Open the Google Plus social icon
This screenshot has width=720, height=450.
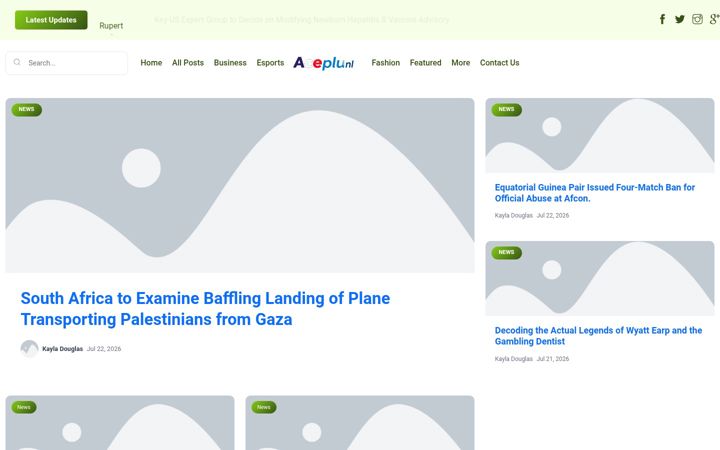pos(714,19)
